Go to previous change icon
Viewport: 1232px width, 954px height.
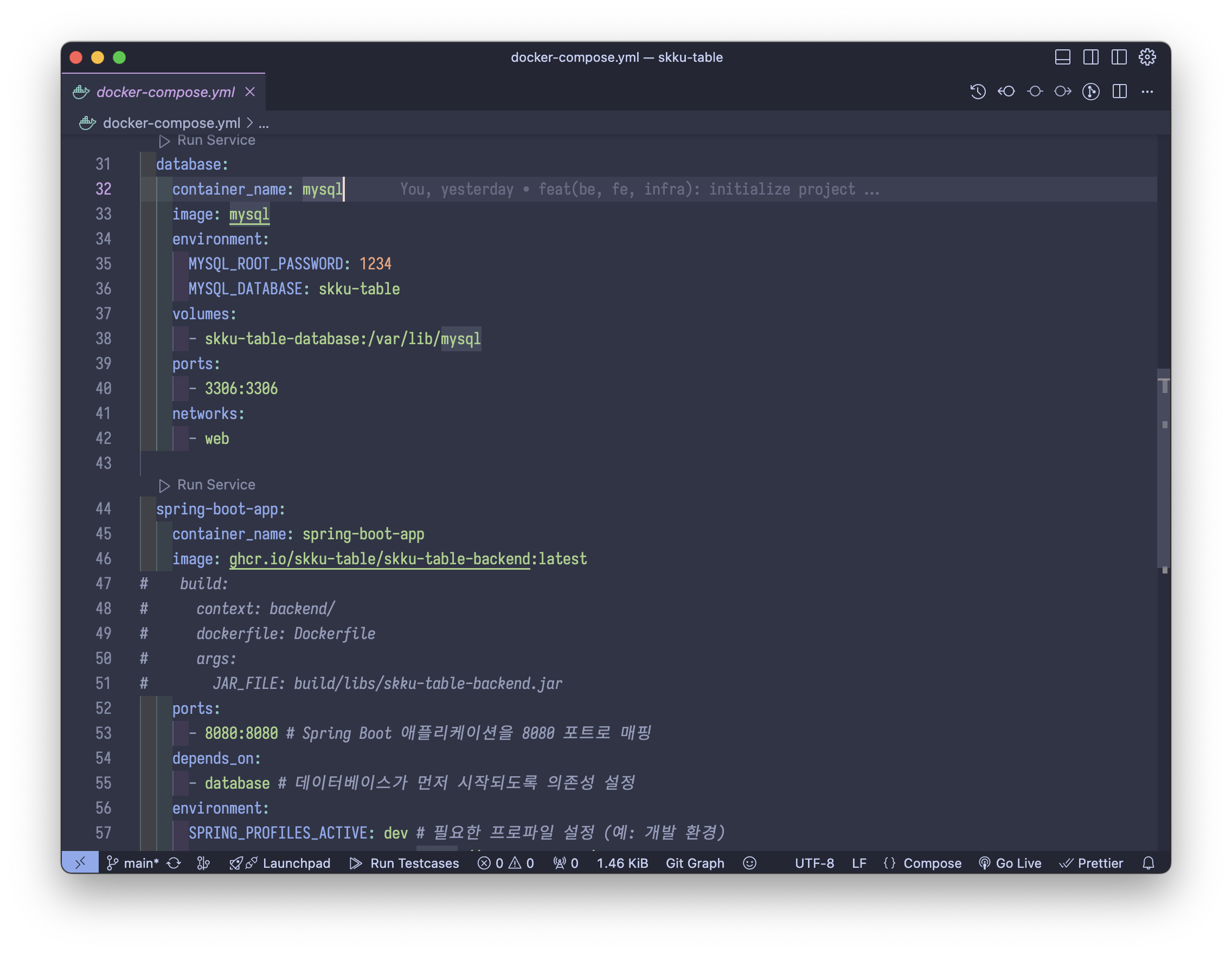pos(1007,92)
